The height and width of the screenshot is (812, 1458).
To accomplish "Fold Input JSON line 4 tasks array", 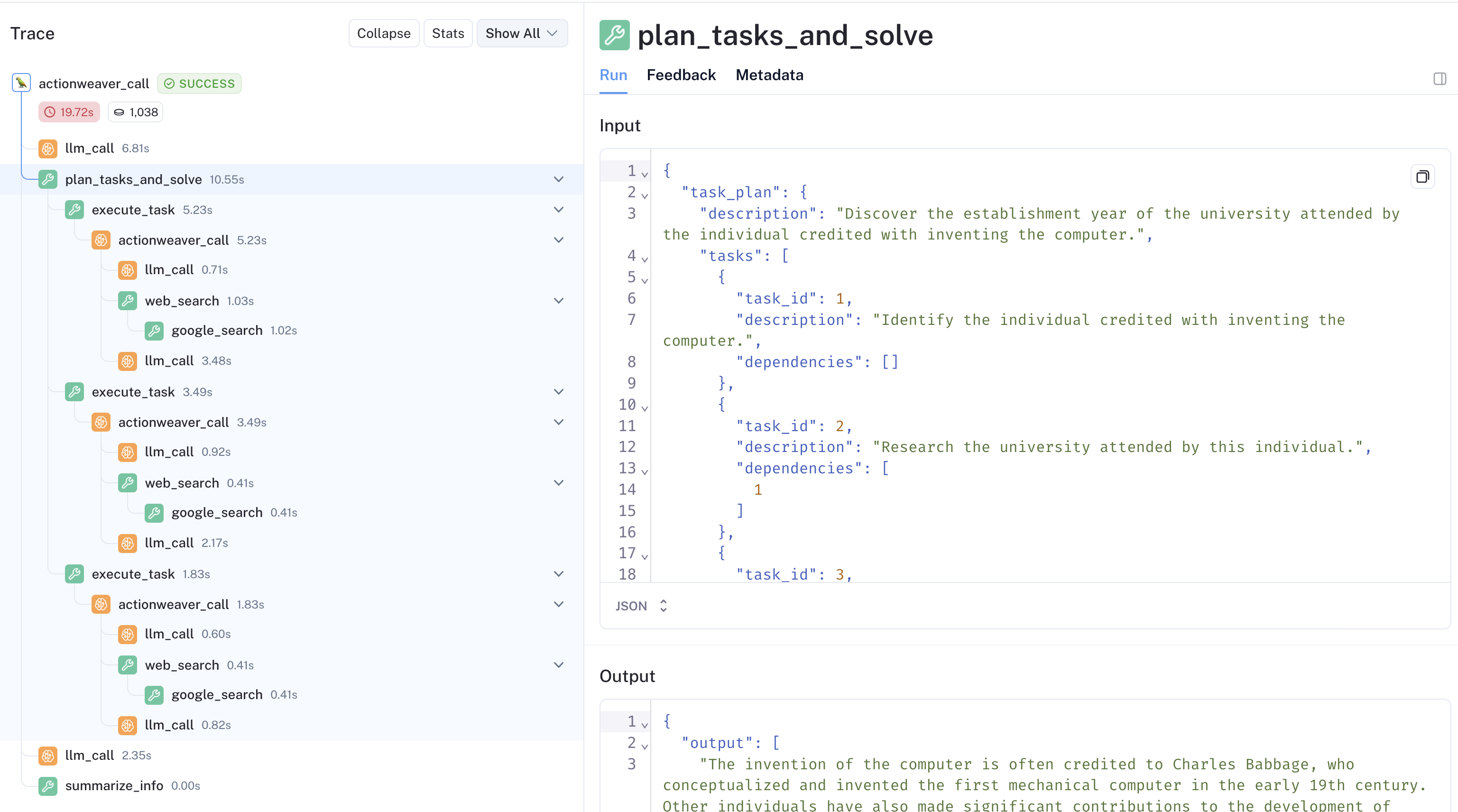I will [644, 259].
